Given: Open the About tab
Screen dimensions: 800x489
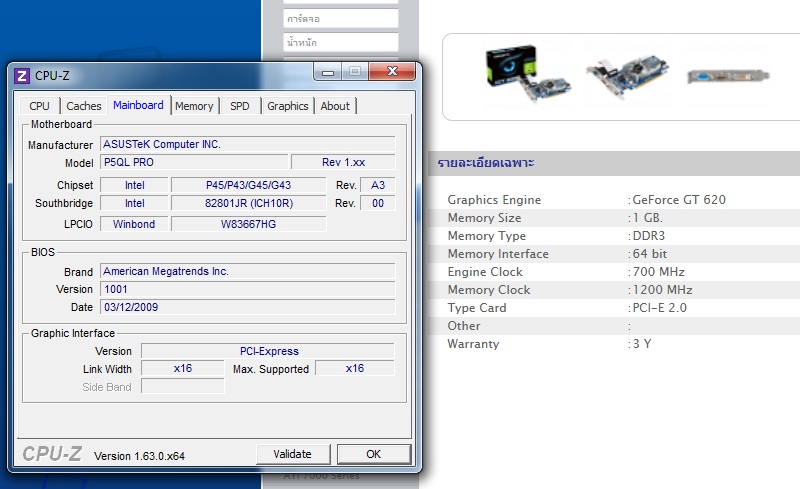Looking at the screenshot, I should click(335, 106).
